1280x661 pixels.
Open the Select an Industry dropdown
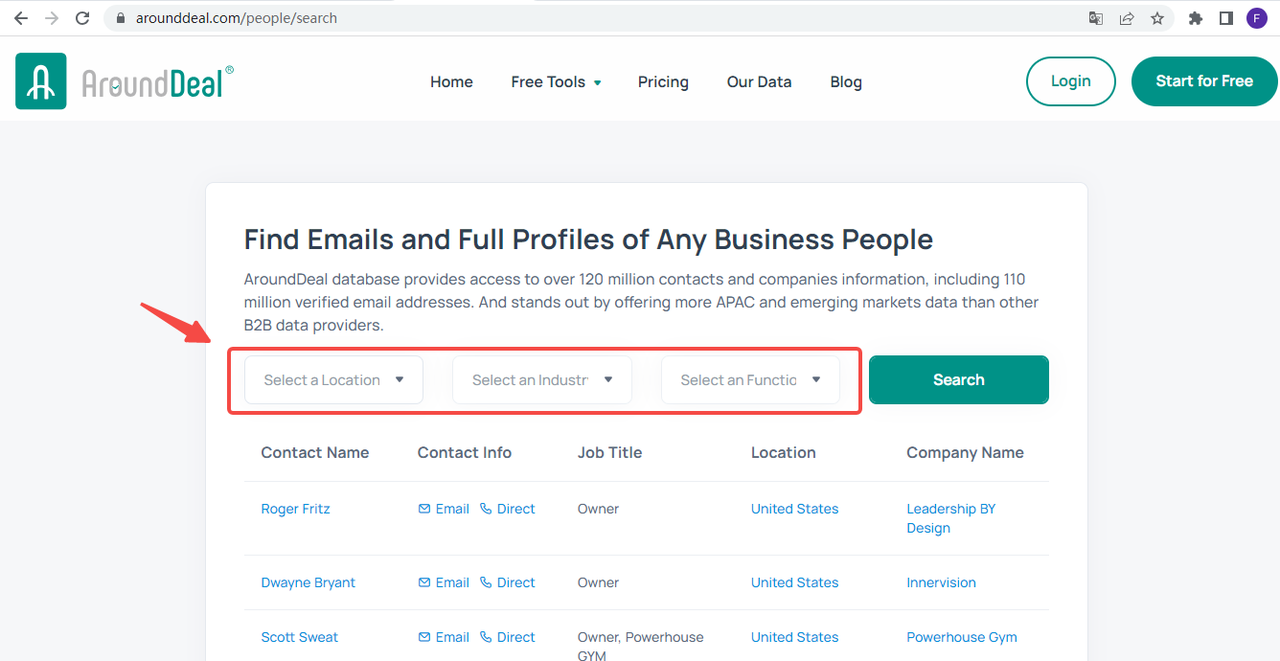point(542,380)
